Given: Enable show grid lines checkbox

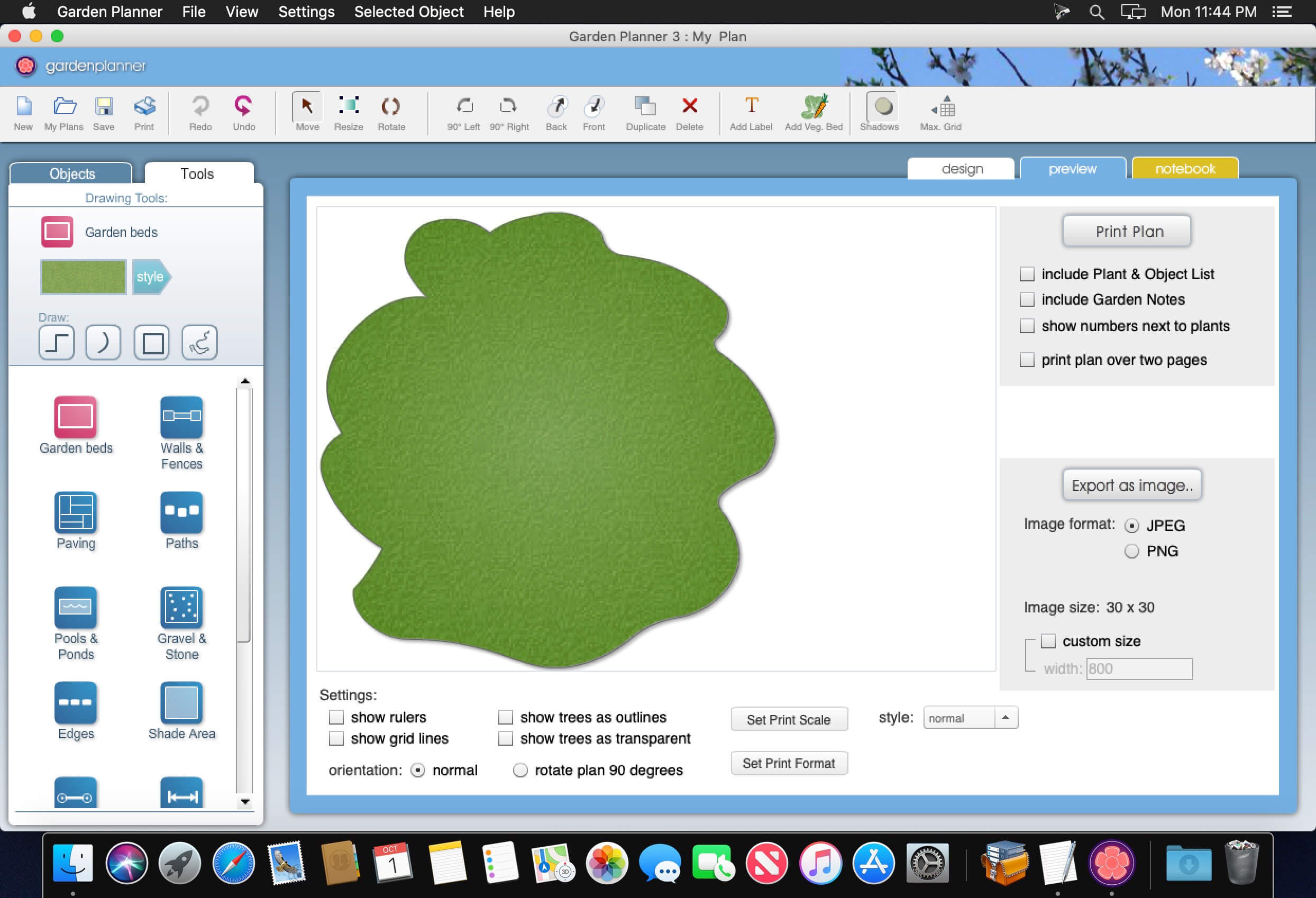Looking at the screenshot, I should [336, 738].
